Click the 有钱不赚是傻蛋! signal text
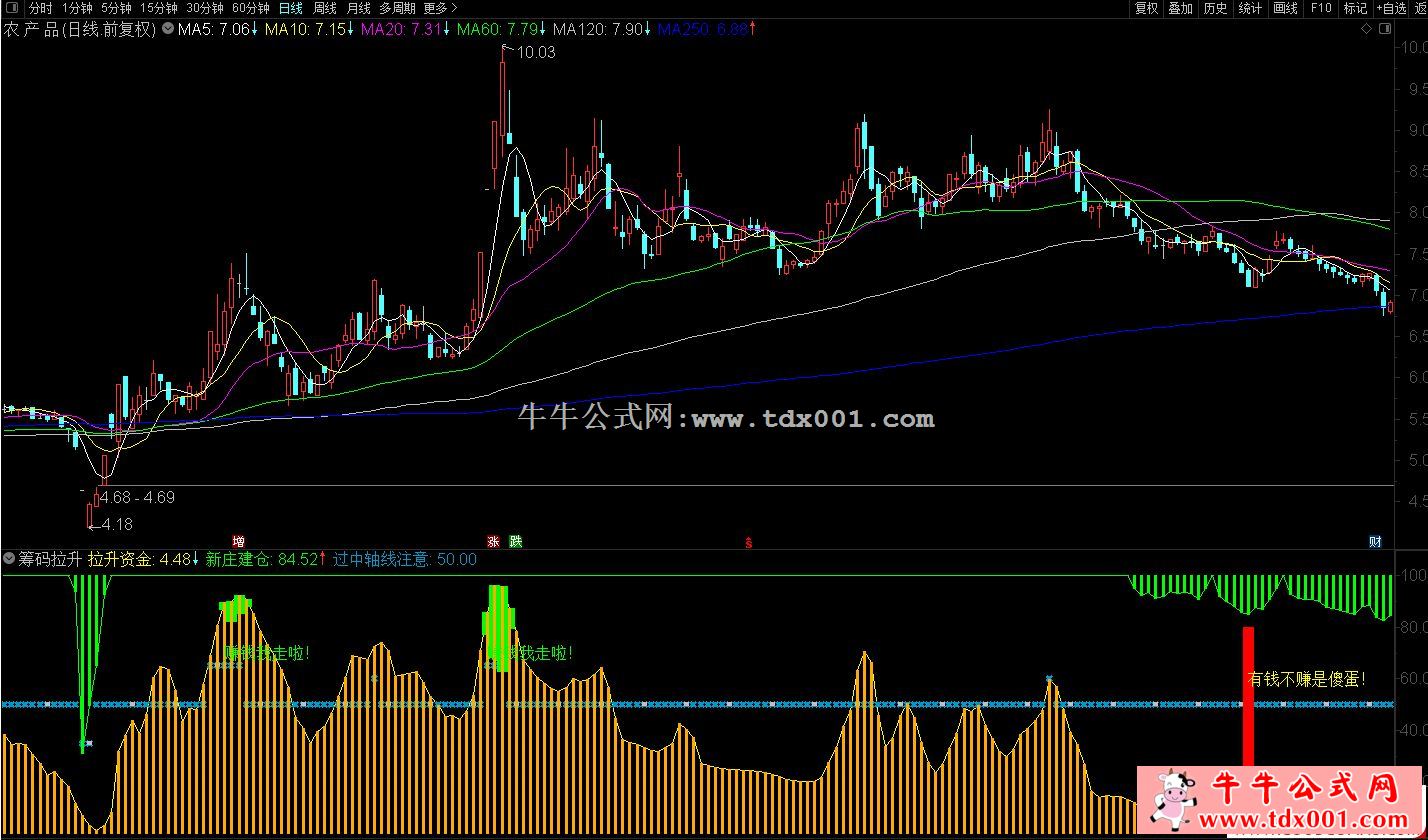This screenshot has height=840, width=1428. click(x=1306, y=679)
